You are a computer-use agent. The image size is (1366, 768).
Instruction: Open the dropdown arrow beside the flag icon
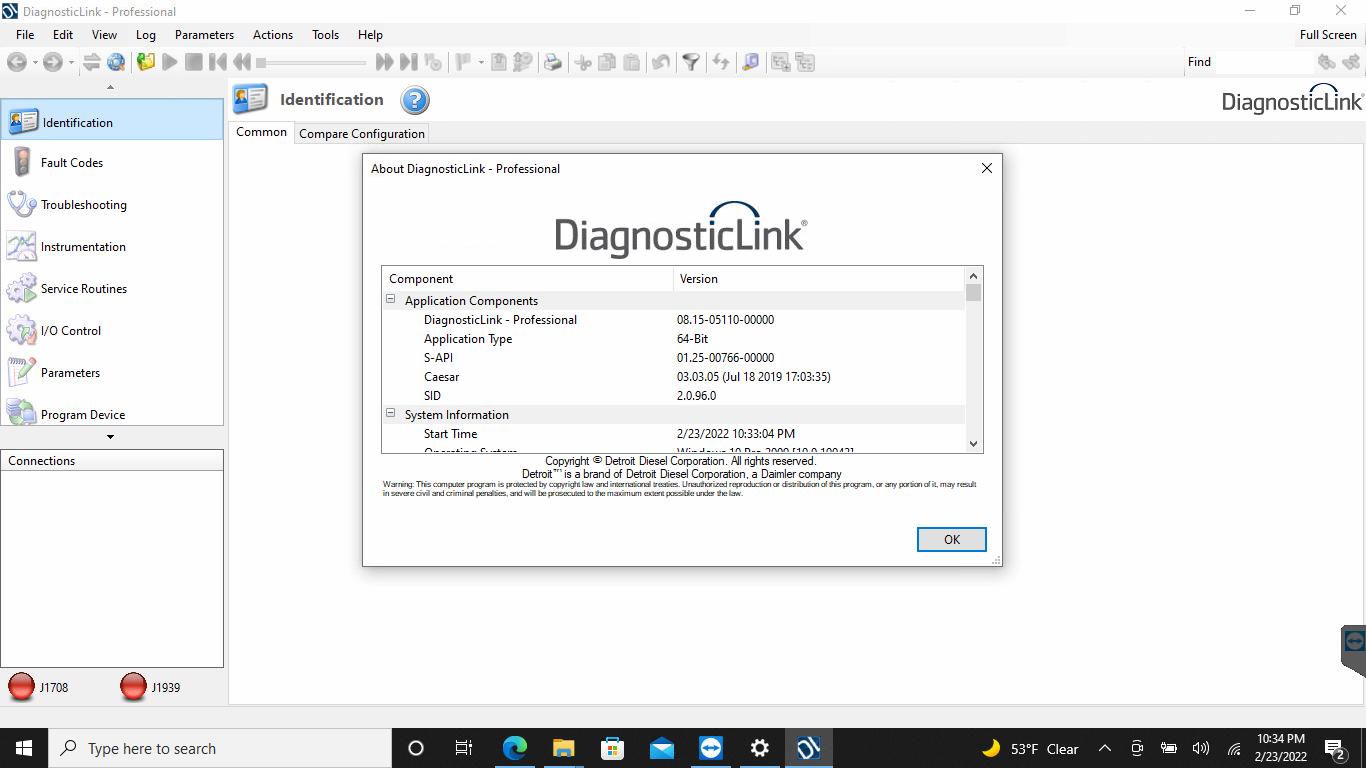481,62
